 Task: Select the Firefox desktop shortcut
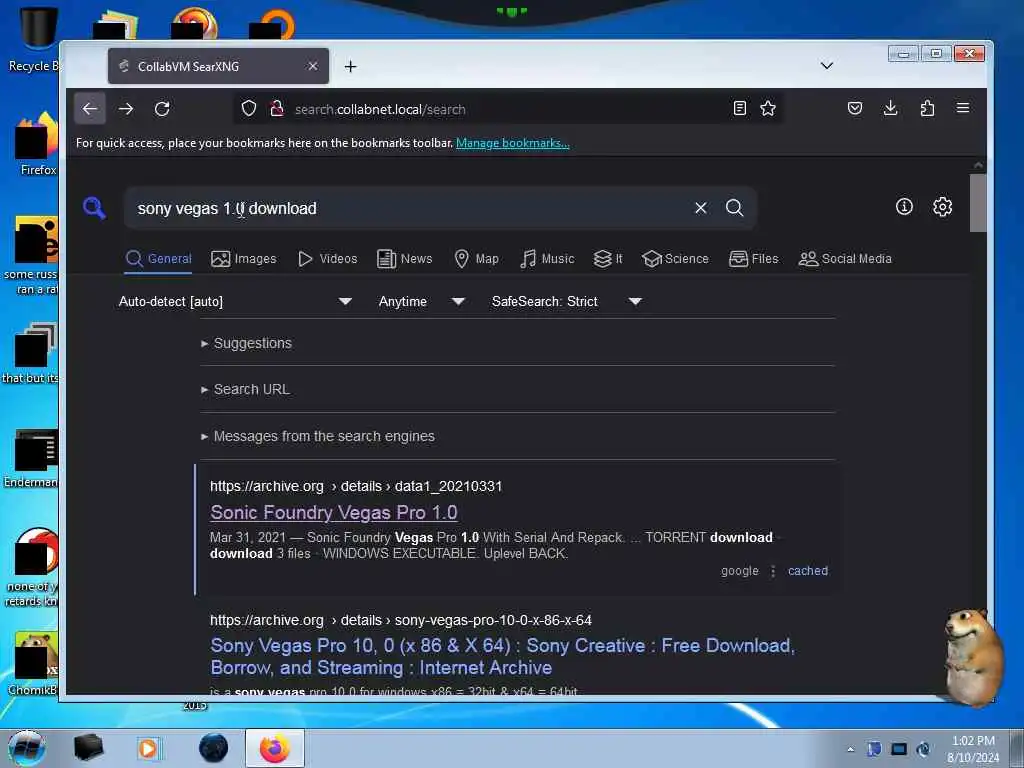point(38,144)
